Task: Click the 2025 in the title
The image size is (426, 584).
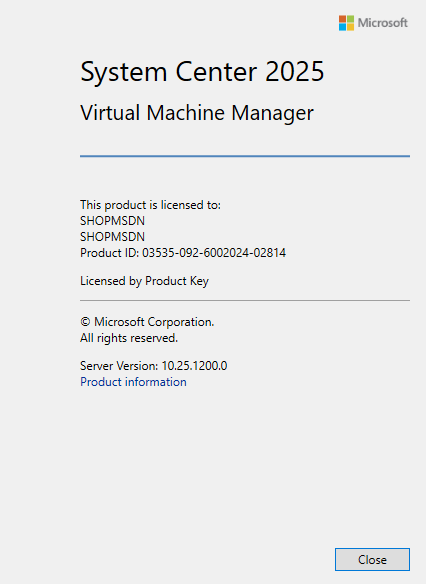Action: tap(295, 72)
